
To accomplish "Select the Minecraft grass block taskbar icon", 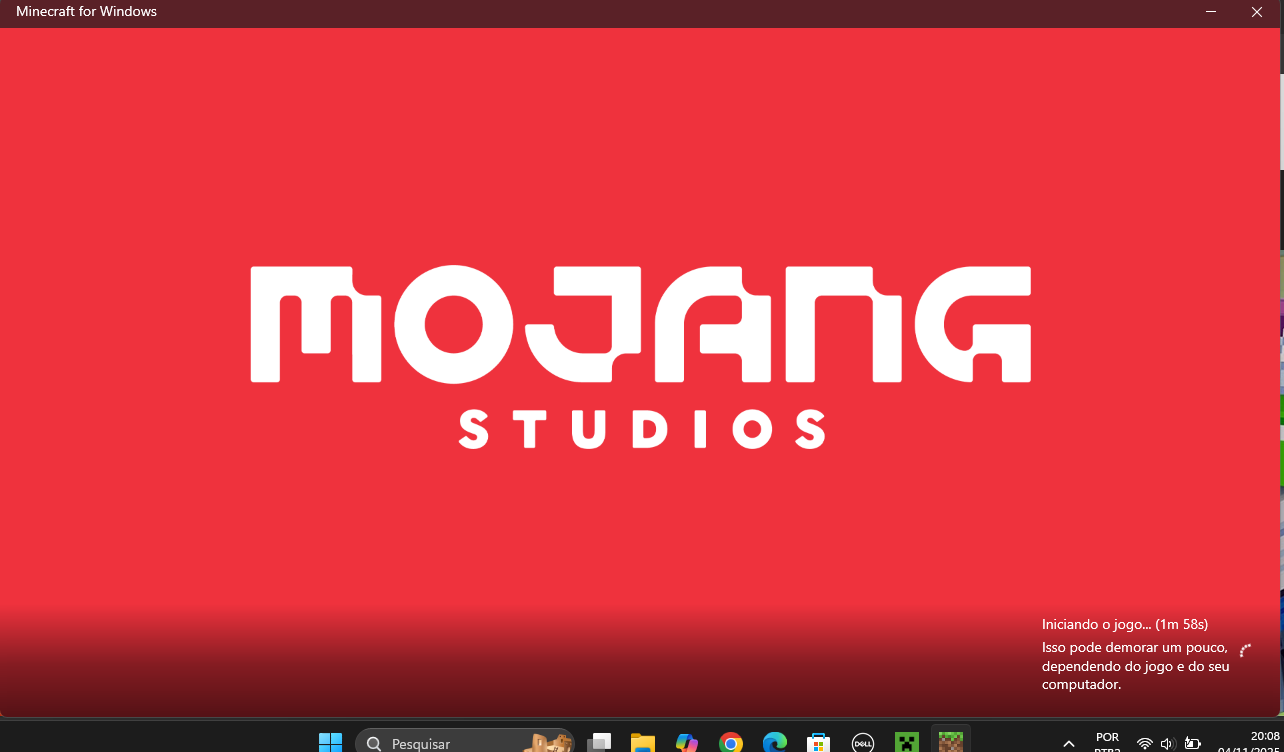I will click(950, 742).
